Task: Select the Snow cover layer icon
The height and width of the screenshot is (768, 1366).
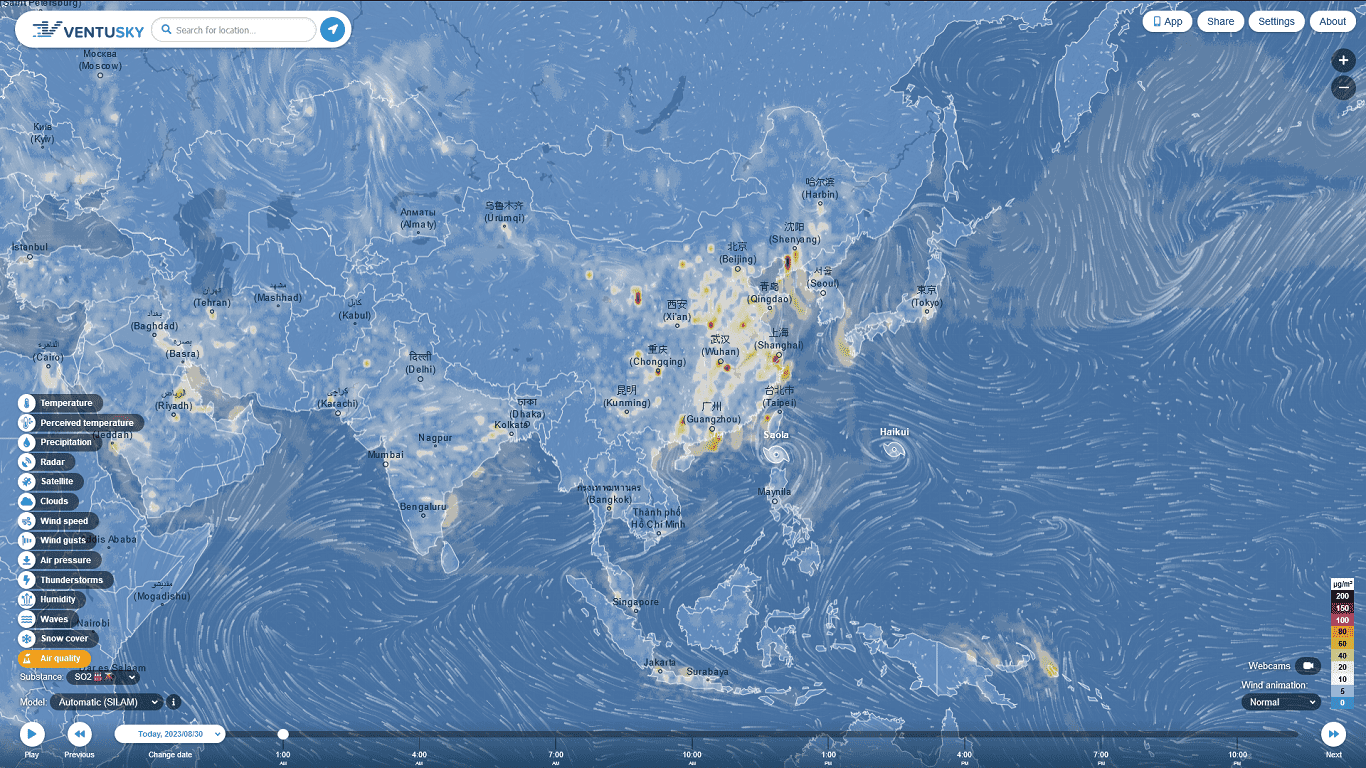Action: coord(27,638)
